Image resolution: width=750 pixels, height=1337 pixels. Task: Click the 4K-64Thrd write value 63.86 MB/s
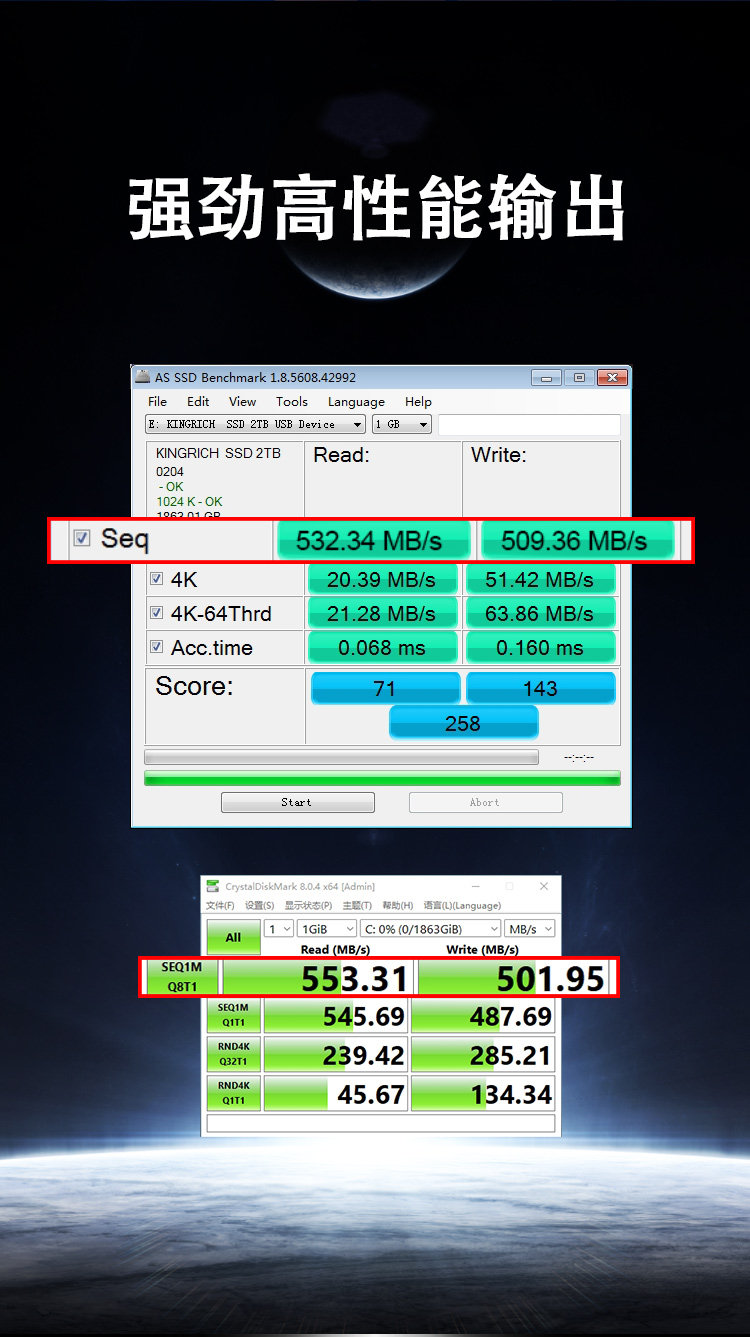click(540, 613)
